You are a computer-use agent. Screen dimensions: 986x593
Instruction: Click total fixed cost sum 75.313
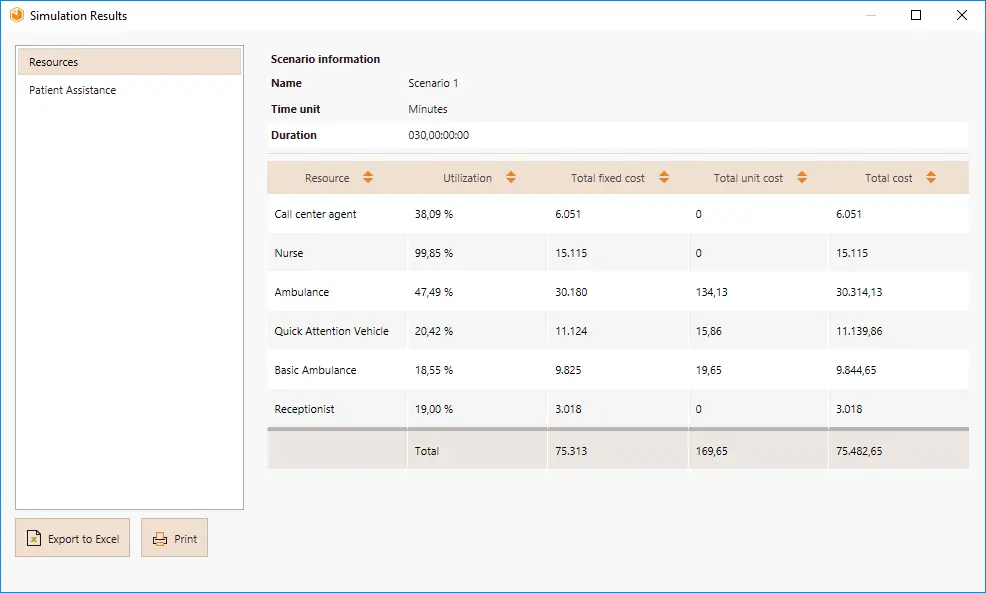point(571,451)
